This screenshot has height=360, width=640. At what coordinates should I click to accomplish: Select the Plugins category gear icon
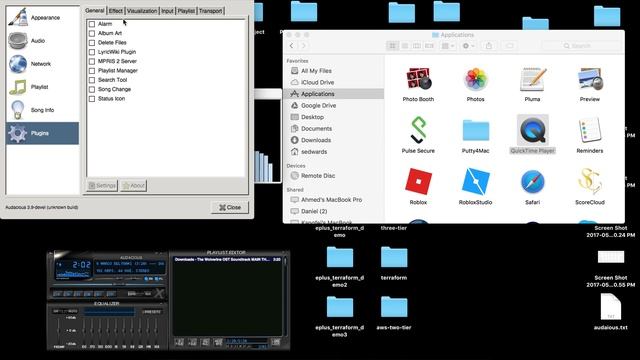[x=18, y=133]
